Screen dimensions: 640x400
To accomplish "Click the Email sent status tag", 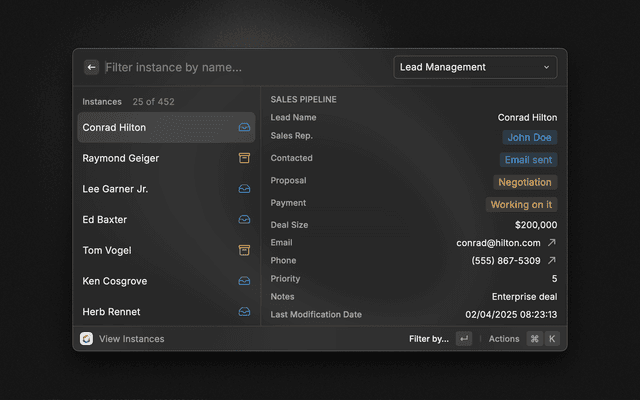I will coord(528,160).
